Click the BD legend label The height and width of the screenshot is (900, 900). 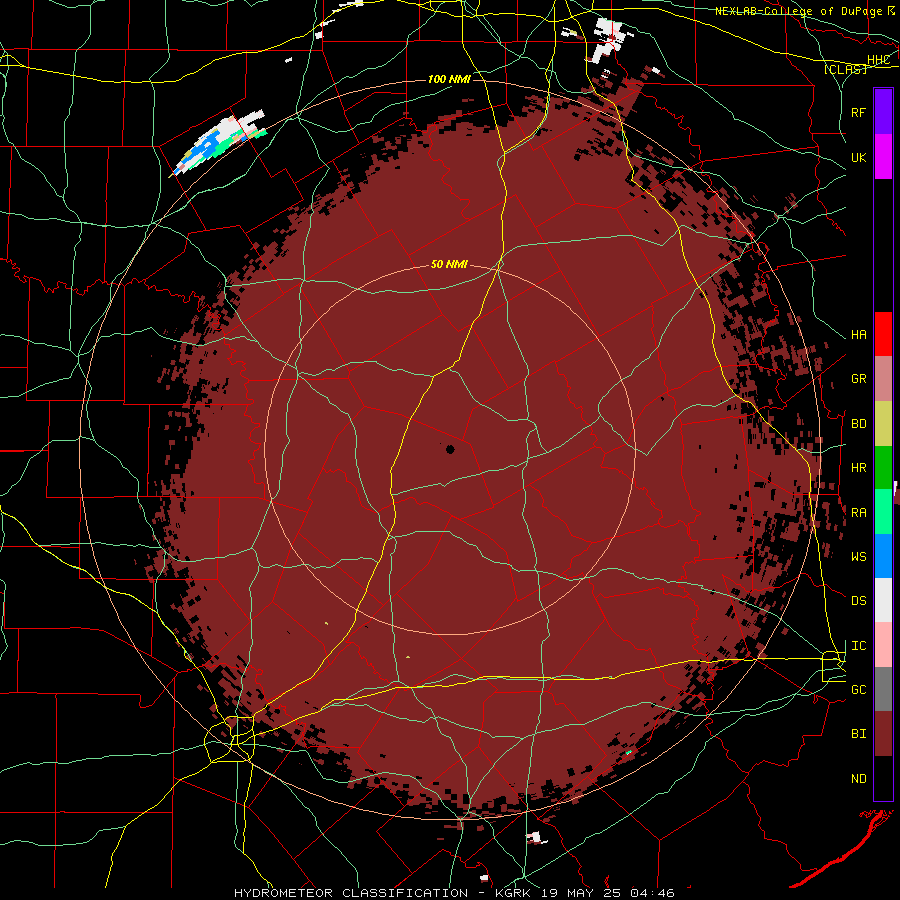pos(858,424)
